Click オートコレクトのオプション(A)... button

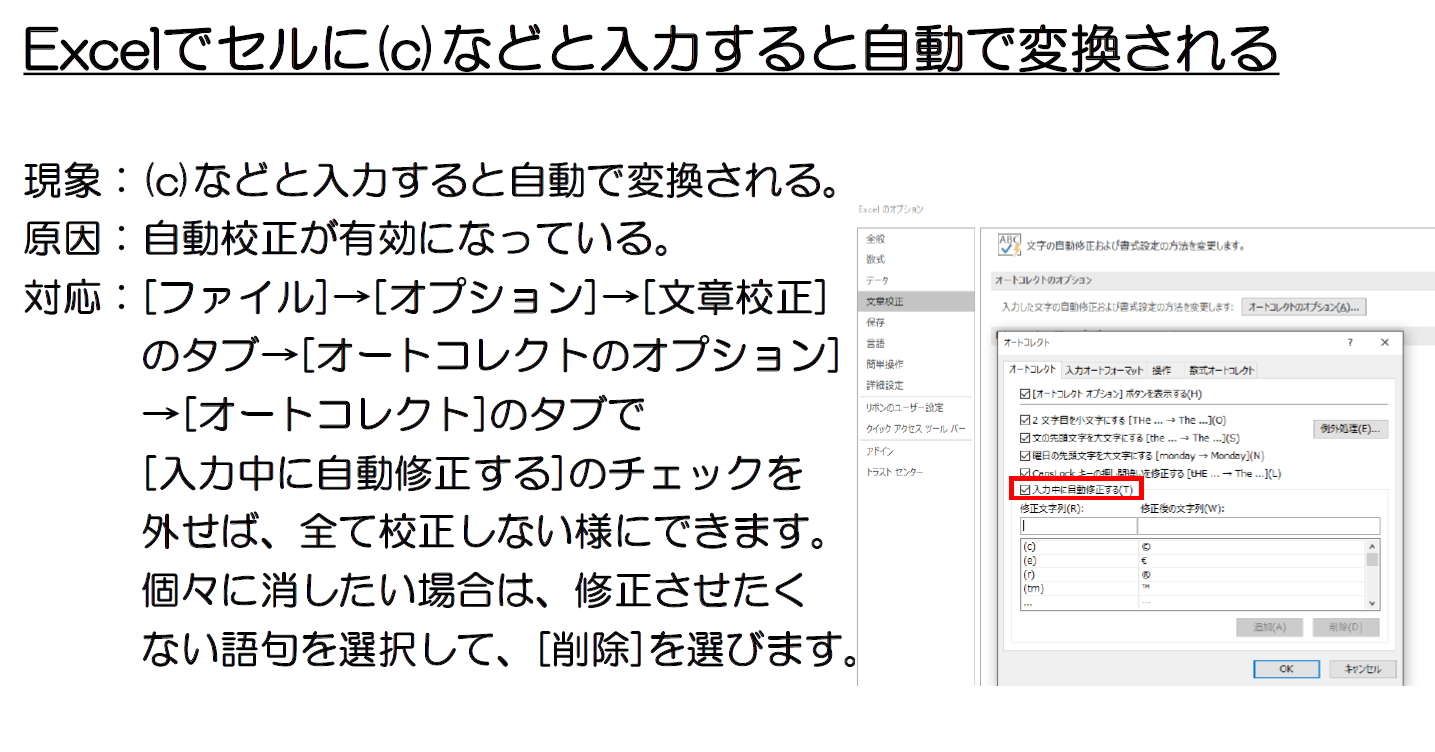coord(1304,307)
